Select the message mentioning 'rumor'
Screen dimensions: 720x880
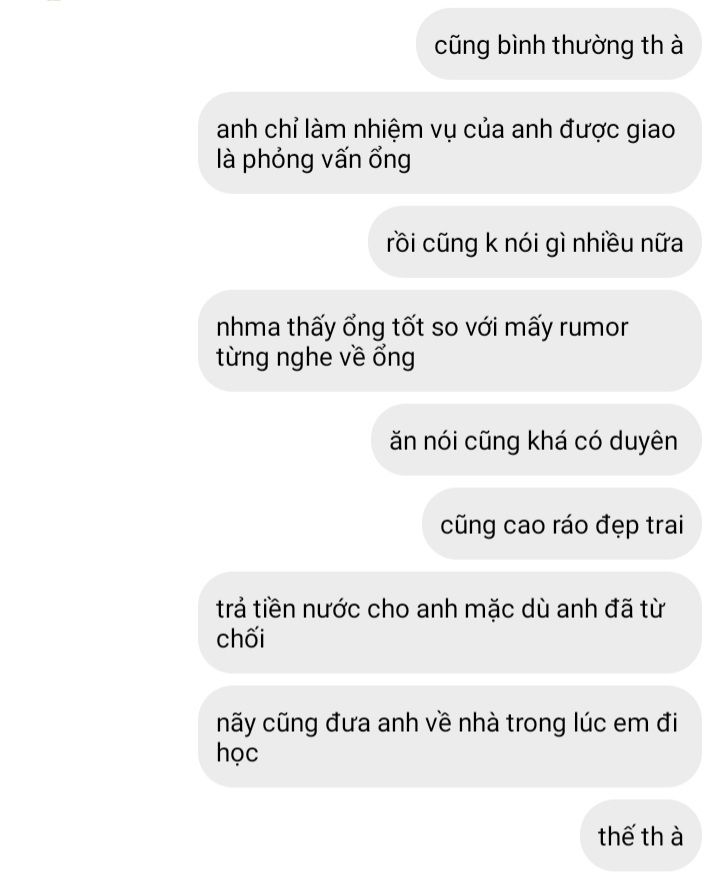tap(450, 341)
